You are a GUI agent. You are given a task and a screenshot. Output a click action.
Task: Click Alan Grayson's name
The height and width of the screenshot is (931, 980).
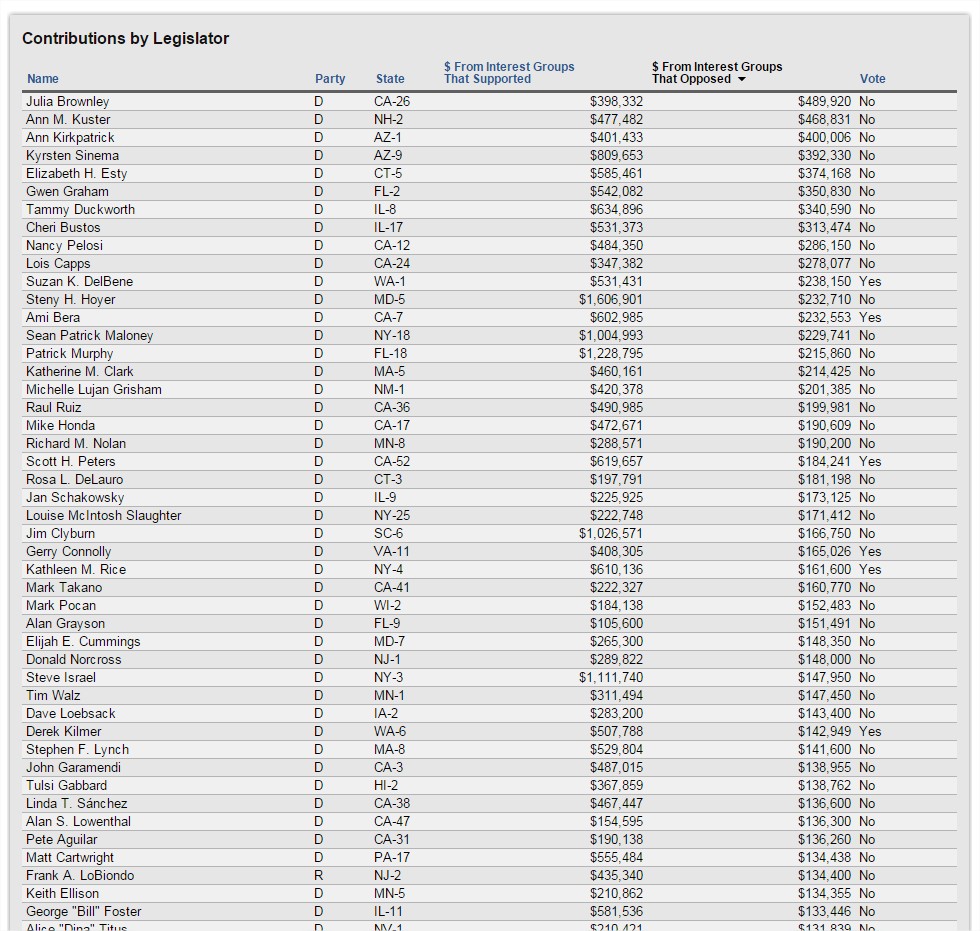point(65,624)
